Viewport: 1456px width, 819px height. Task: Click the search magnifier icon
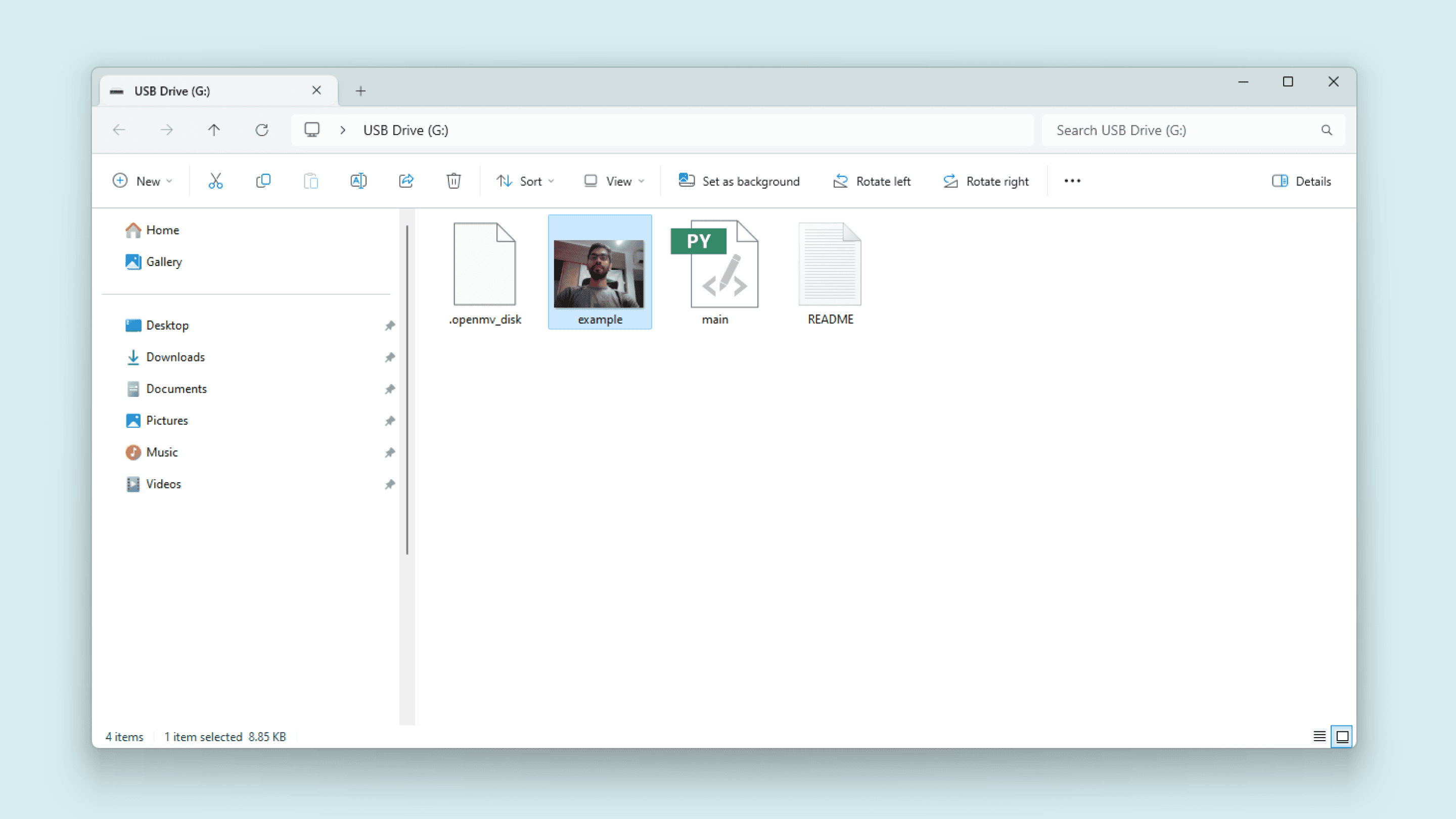tap(1326, 130)
